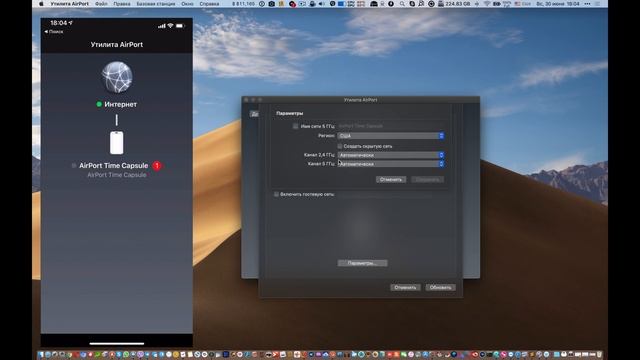This screenshot has height=360, width=640.
Task: Click the Wi-Fi status icon in menu bar
Action: (x=487, y=4)
